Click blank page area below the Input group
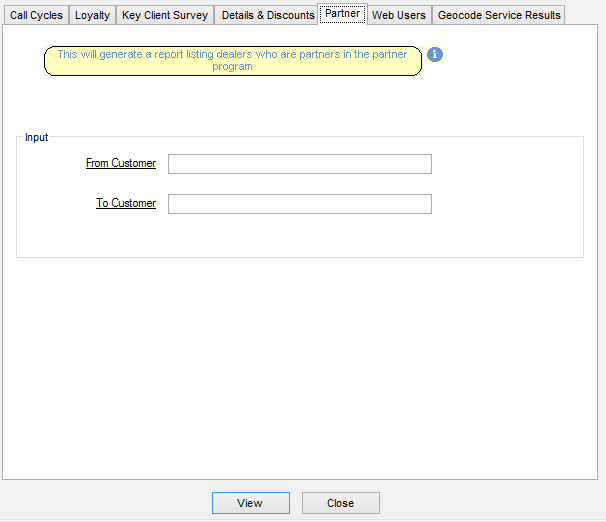Image resolution: width=606 pixels, height=522 pixels. [x=300, y=360]
